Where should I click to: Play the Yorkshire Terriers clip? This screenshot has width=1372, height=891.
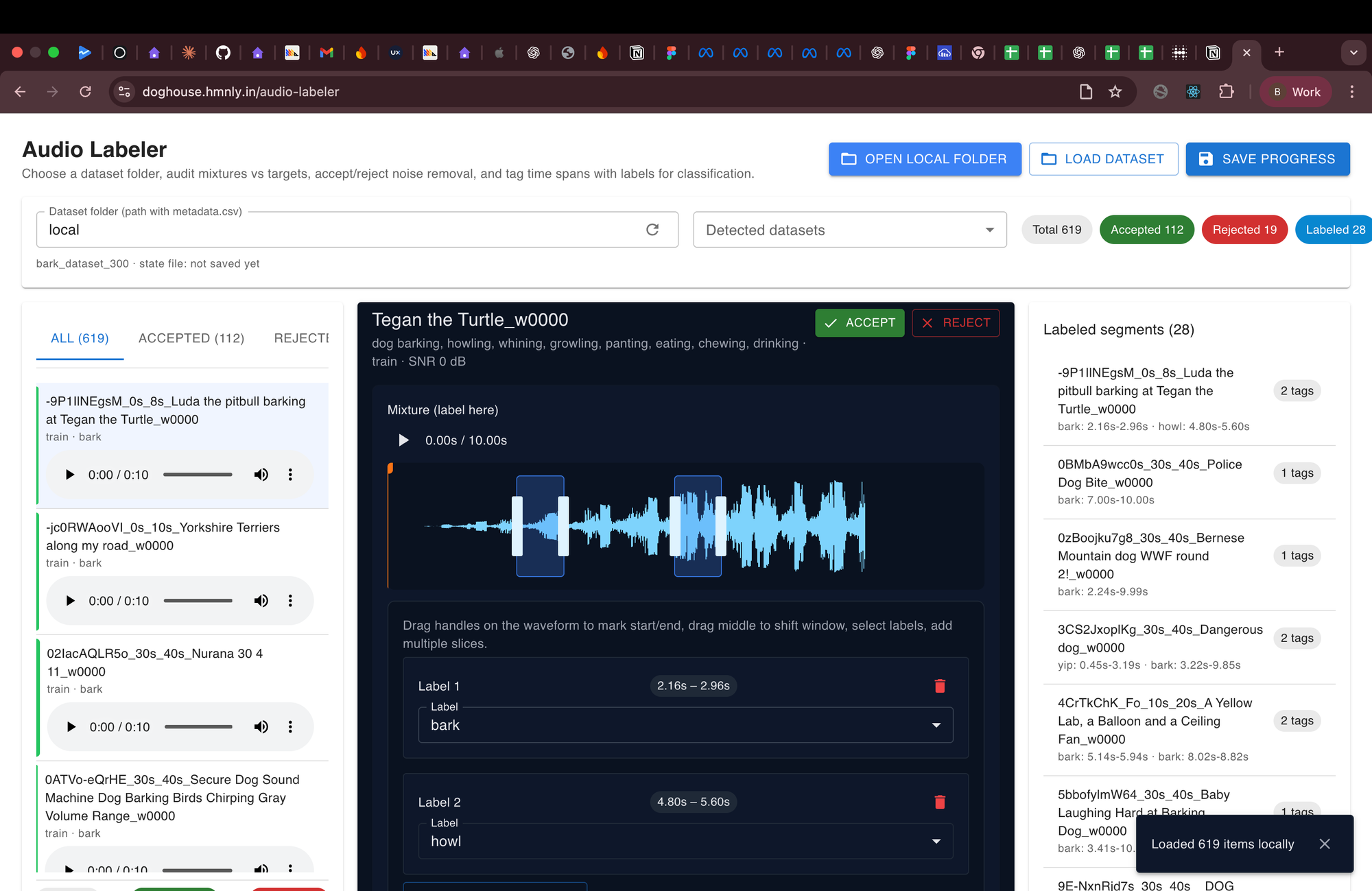[70, 601]
